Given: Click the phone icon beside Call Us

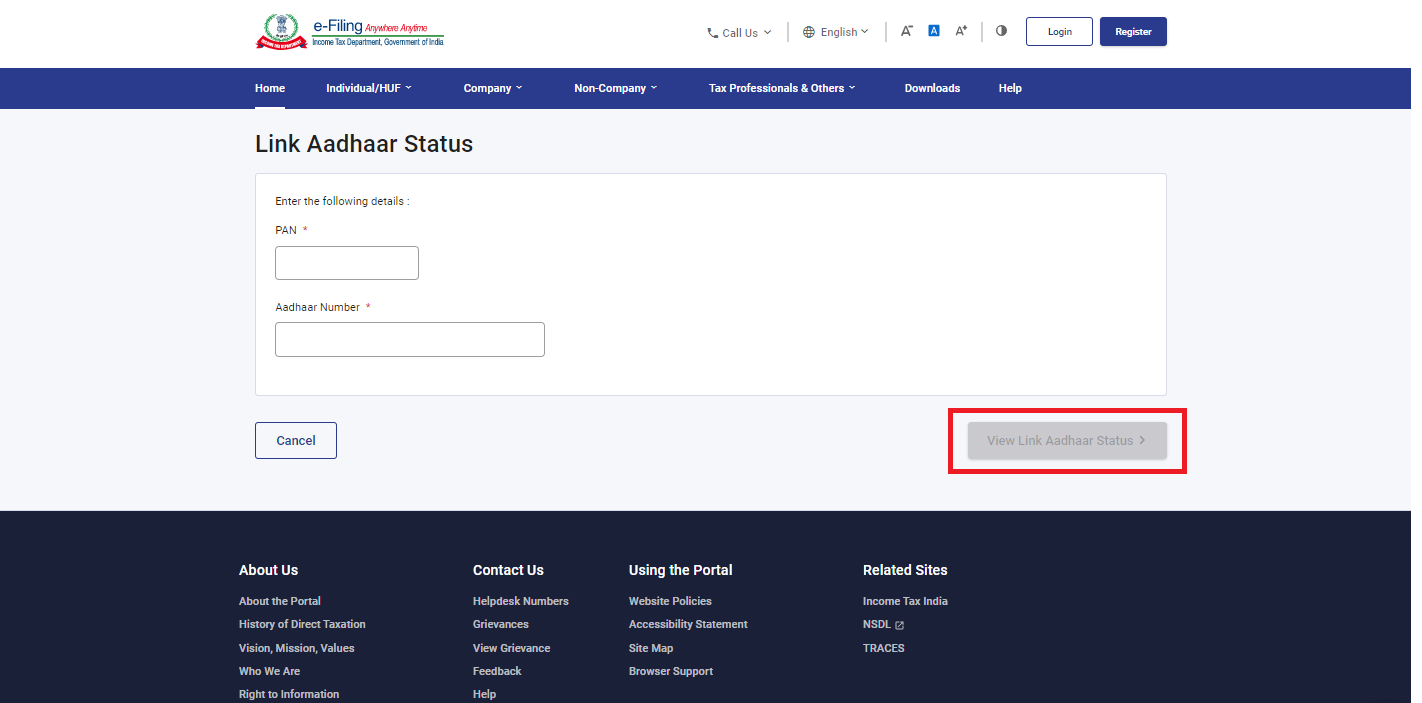Looking at the screenshot, I should (x=712, y=33).
